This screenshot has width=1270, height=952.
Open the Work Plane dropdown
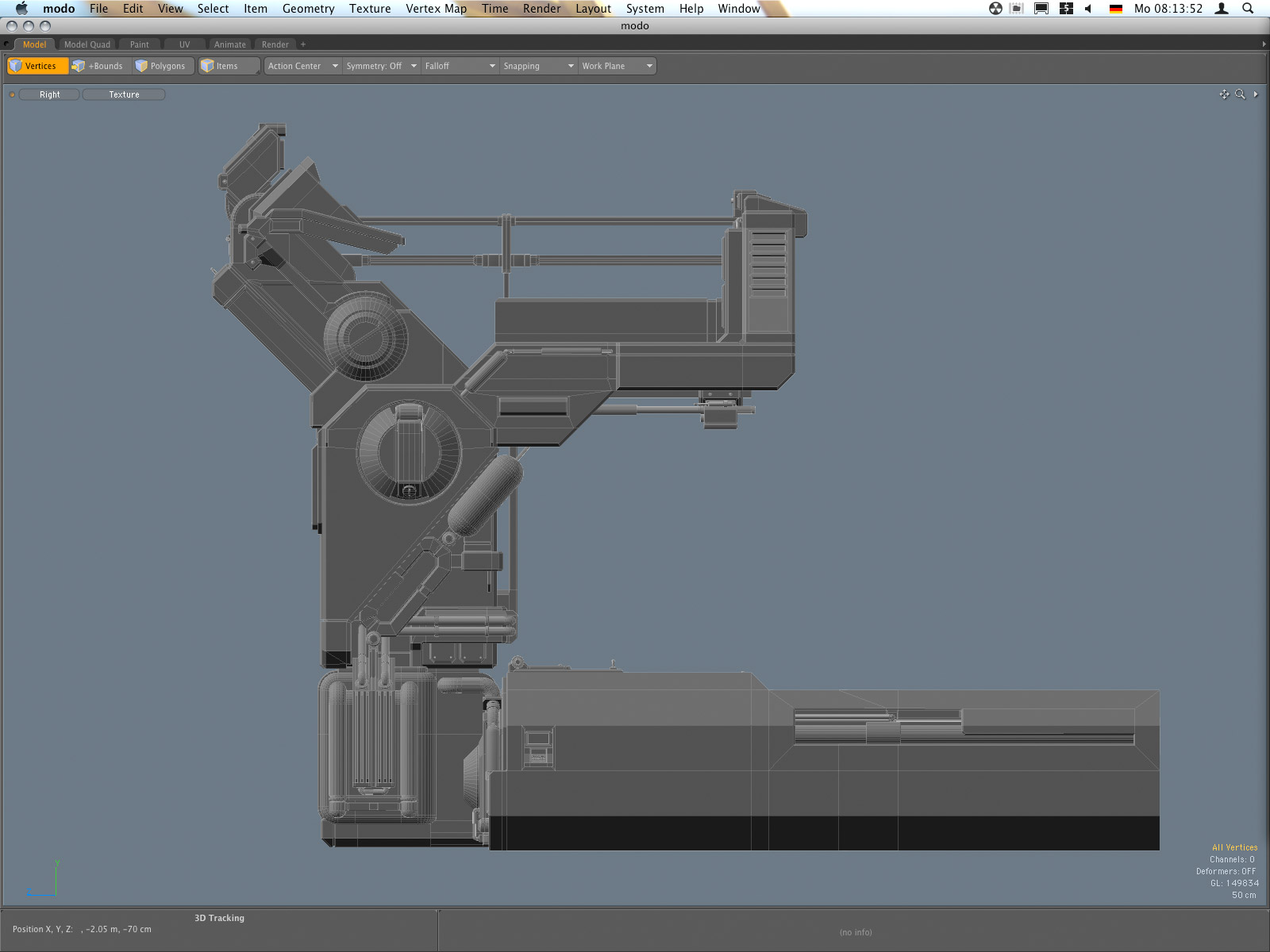tap(617, 66)
